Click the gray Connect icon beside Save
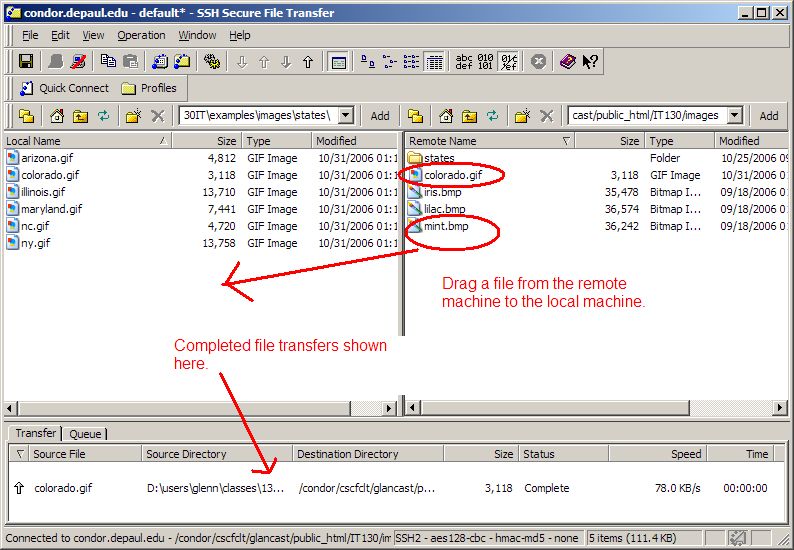Screen dimensions: 794x550 (x=56, y=61)
